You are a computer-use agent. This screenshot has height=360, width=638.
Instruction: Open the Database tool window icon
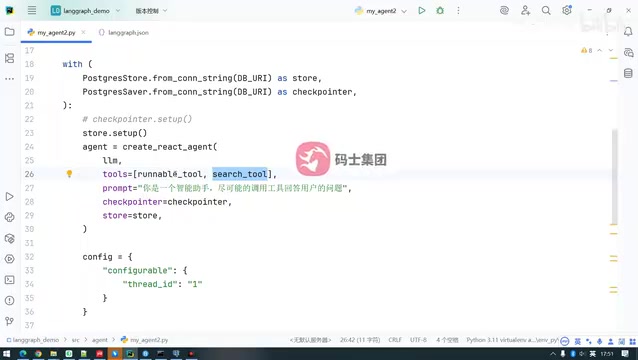[628, 73]
